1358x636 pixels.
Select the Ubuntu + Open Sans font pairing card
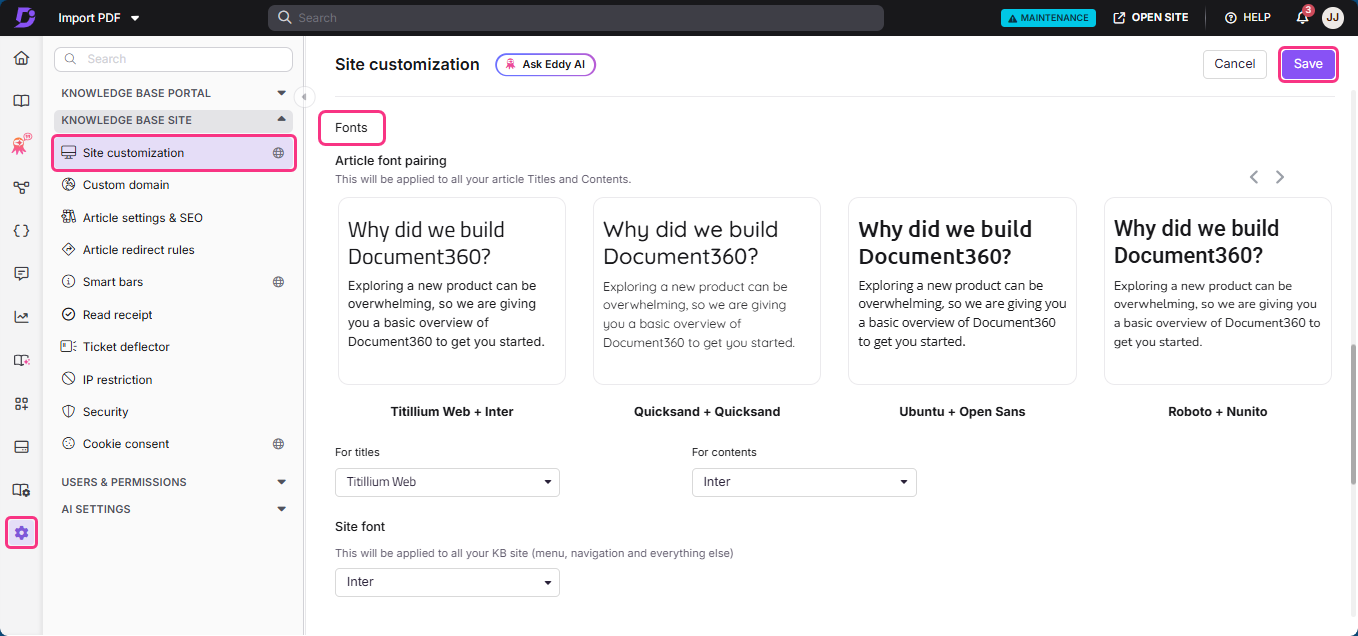961,291
